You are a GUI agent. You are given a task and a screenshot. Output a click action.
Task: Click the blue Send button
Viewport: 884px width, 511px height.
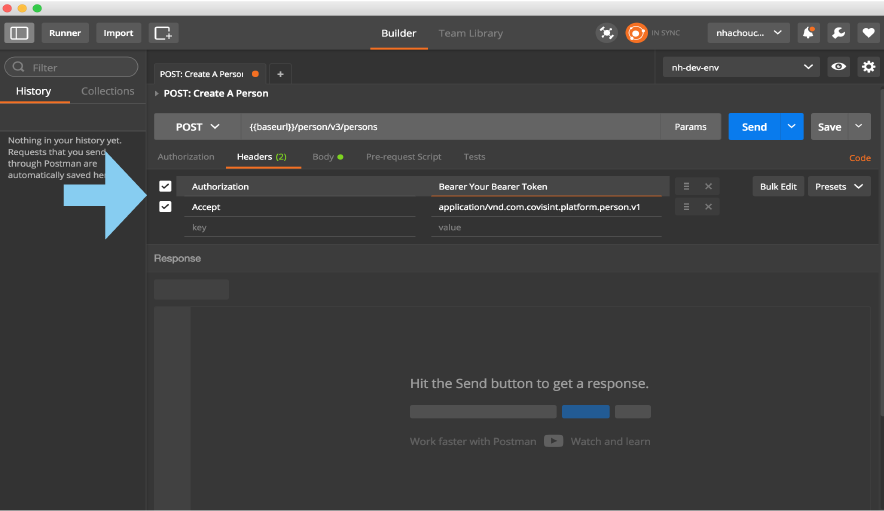click(754, 127)
